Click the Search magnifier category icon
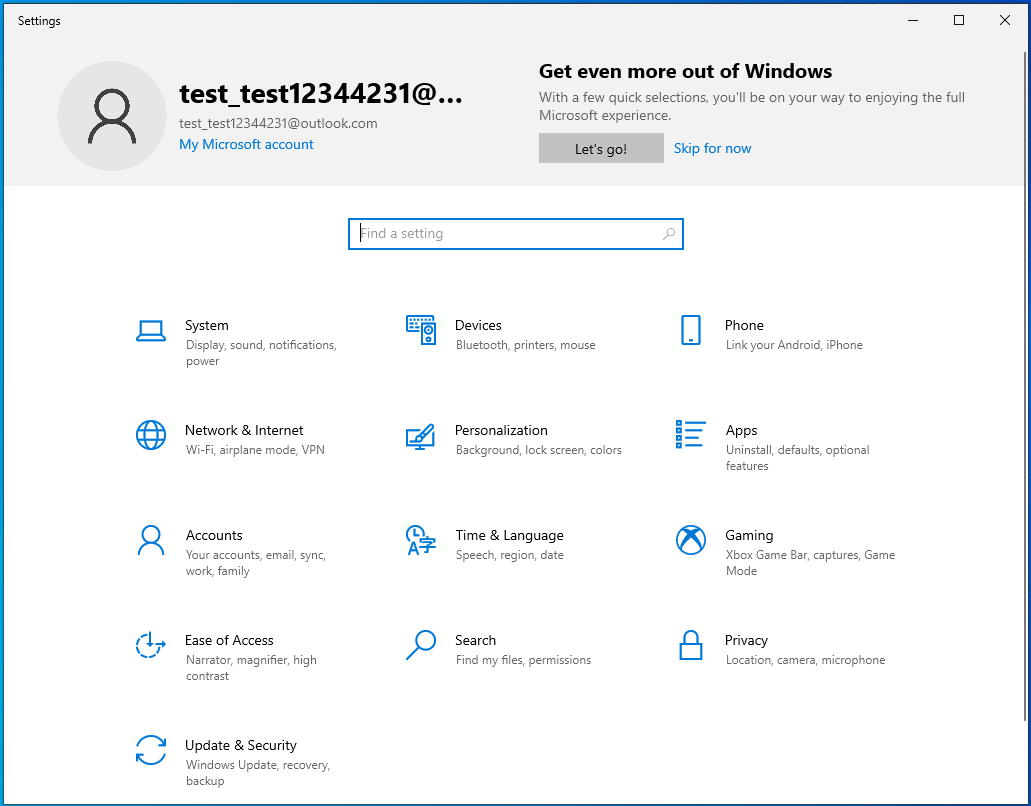Screen dimensions: 1031x806 [x=421, y=645]
